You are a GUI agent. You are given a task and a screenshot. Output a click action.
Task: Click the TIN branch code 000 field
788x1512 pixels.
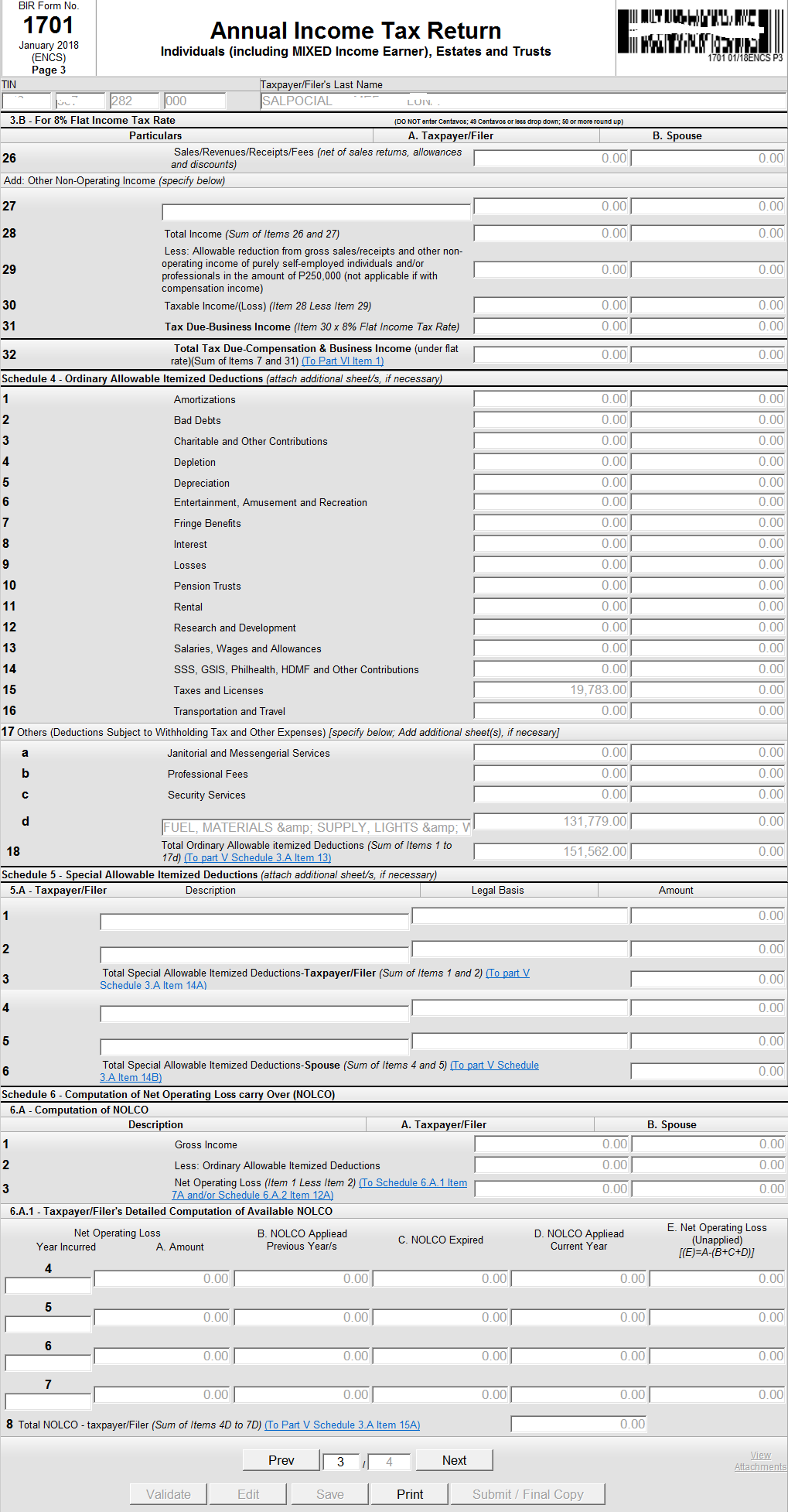click(x=195, y=101)
